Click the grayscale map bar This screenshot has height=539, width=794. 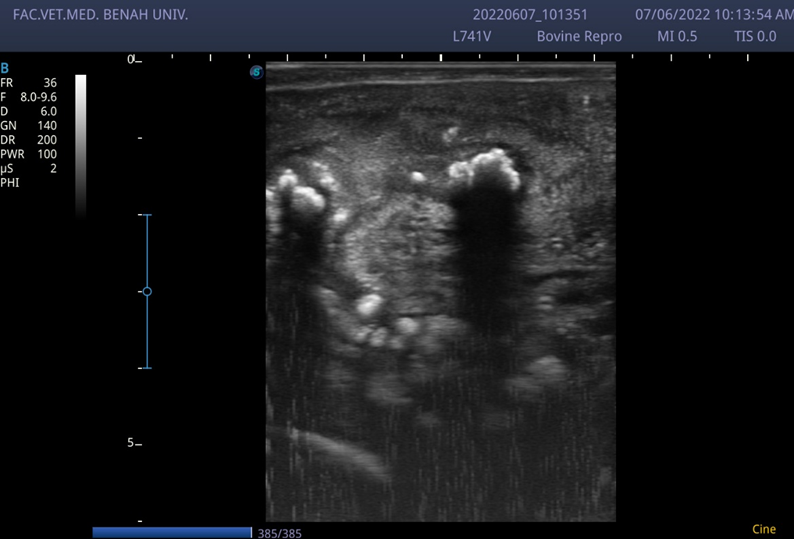pos(81,146)
